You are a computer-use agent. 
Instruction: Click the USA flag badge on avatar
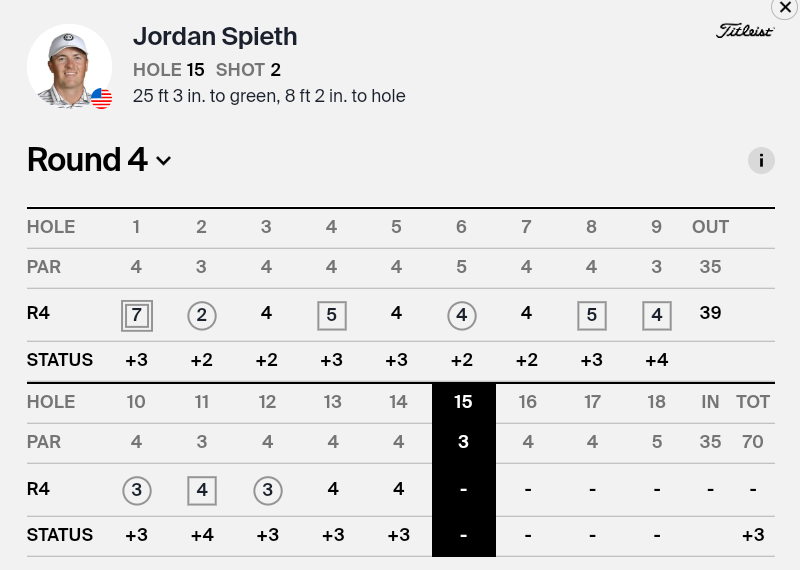point(101,98)
